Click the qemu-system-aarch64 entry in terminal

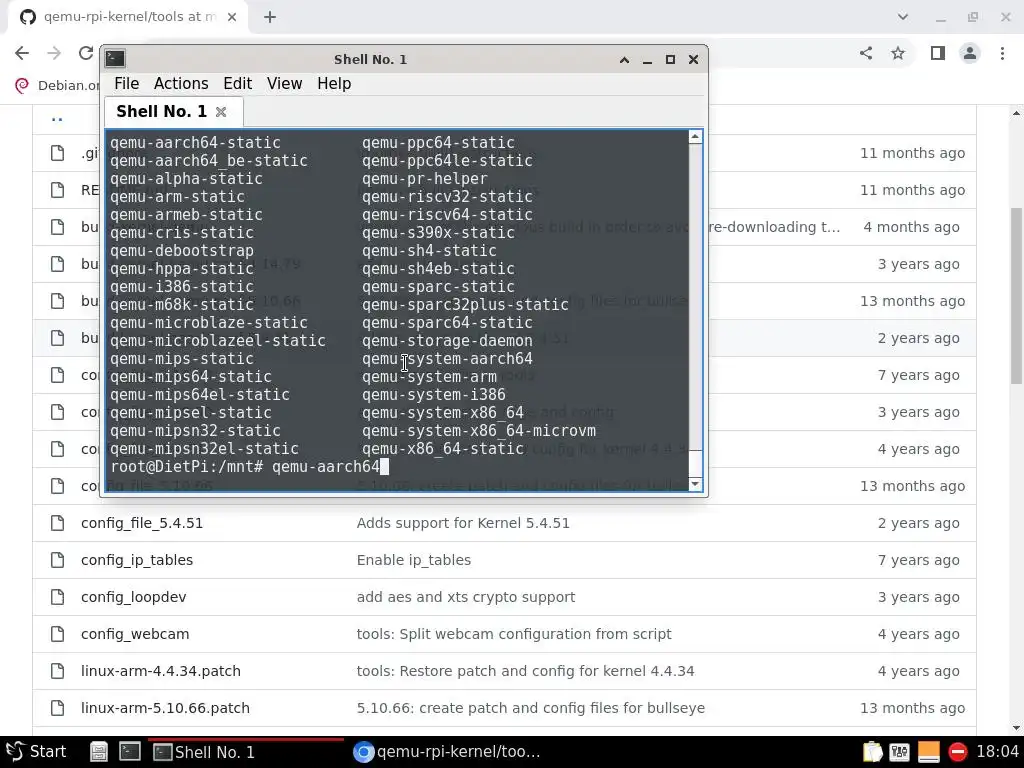pyautogui.click(x=447, y=359)
